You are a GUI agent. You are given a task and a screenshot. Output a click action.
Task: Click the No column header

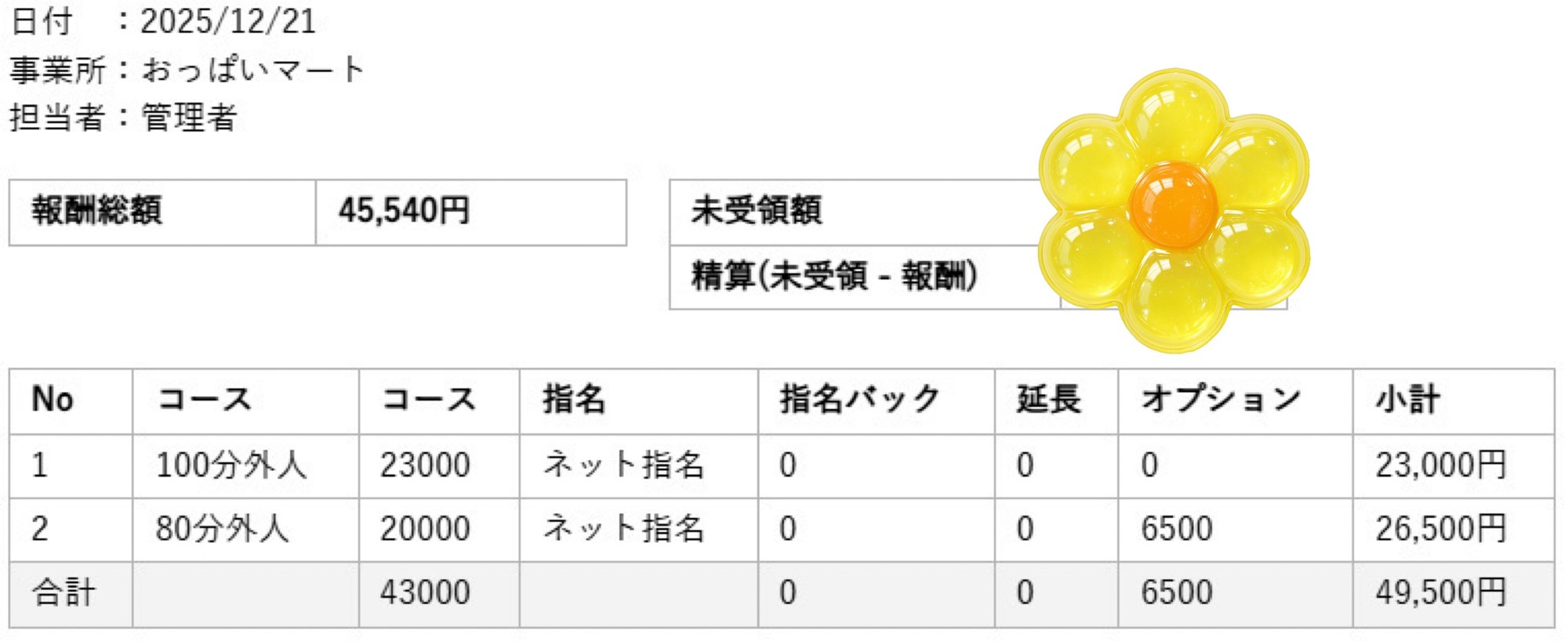(x=53, y=400)
